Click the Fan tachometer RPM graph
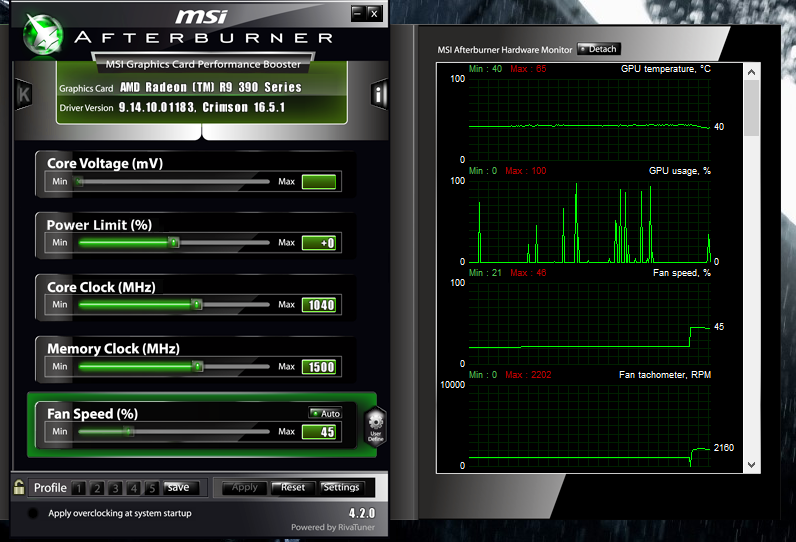 click(589, 425)
